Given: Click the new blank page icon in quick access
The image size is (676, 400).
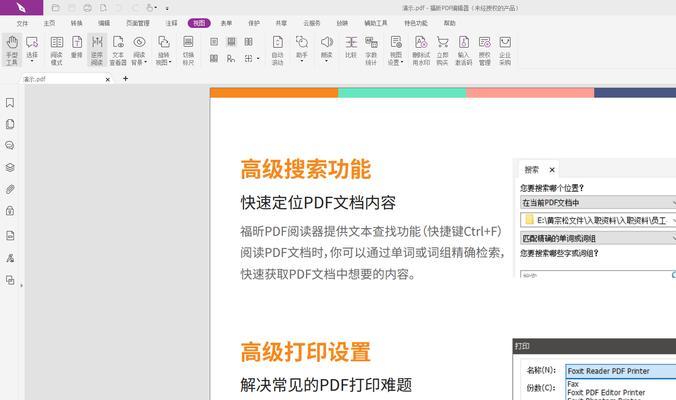Looking at the screenshot, I should [x=103, y=8].
